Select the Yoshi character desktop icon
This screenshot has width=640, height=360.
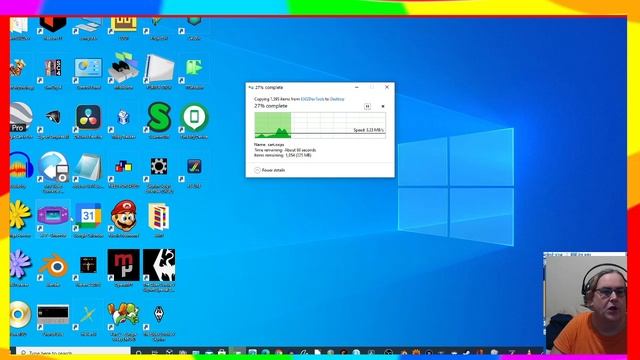tap(123, 314)
